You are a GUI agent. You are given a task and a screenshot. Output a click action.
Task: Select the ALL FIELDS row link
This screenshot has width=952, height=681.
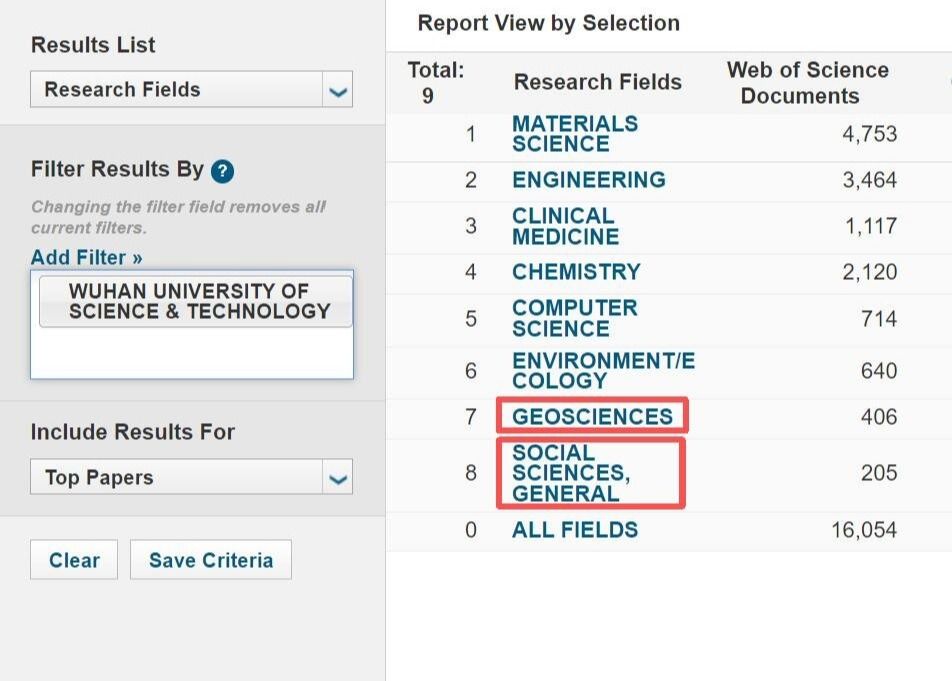coord(574,530)
